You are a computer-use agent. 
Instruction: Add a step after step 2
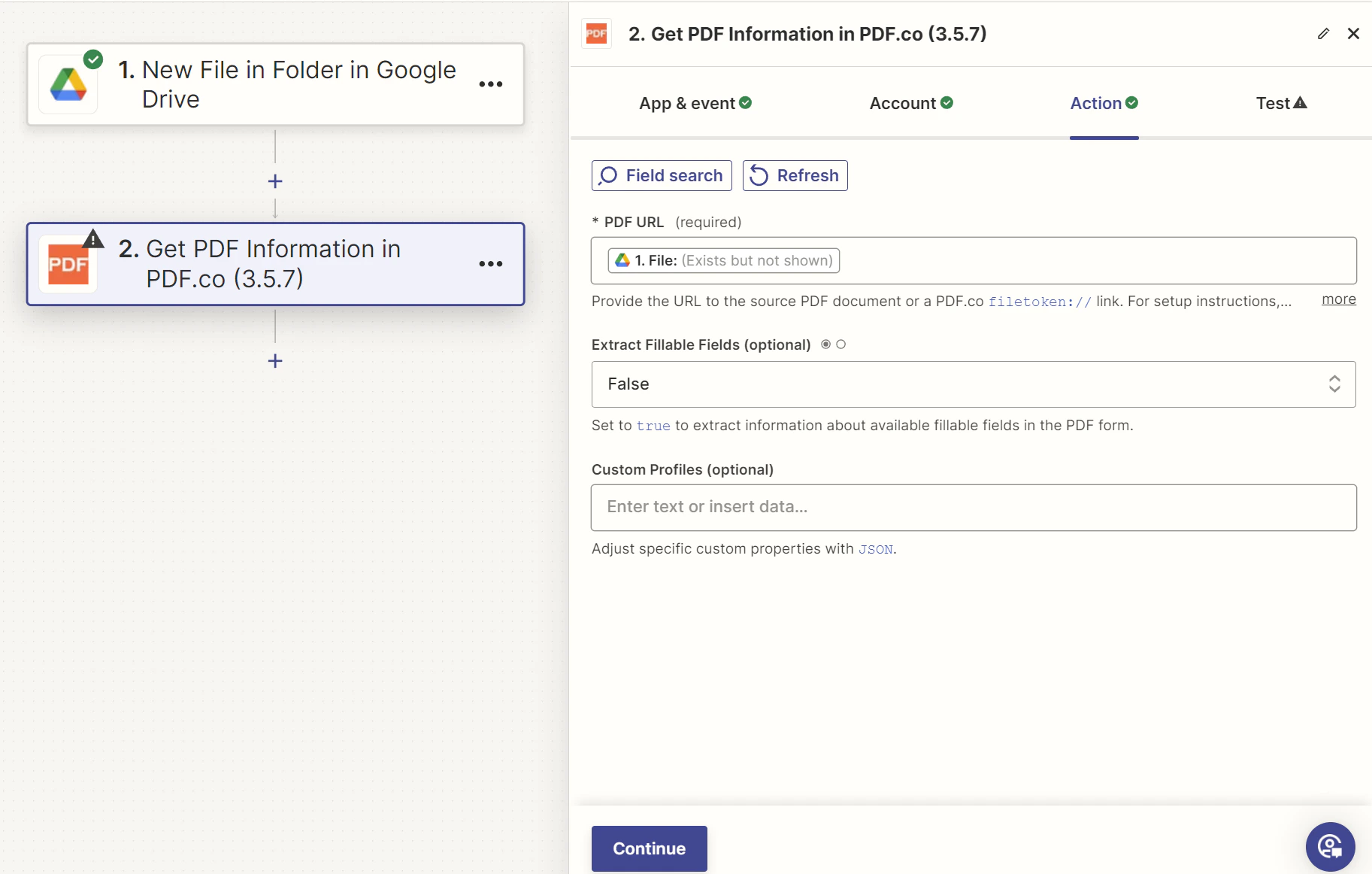click(x=275, y=361)
